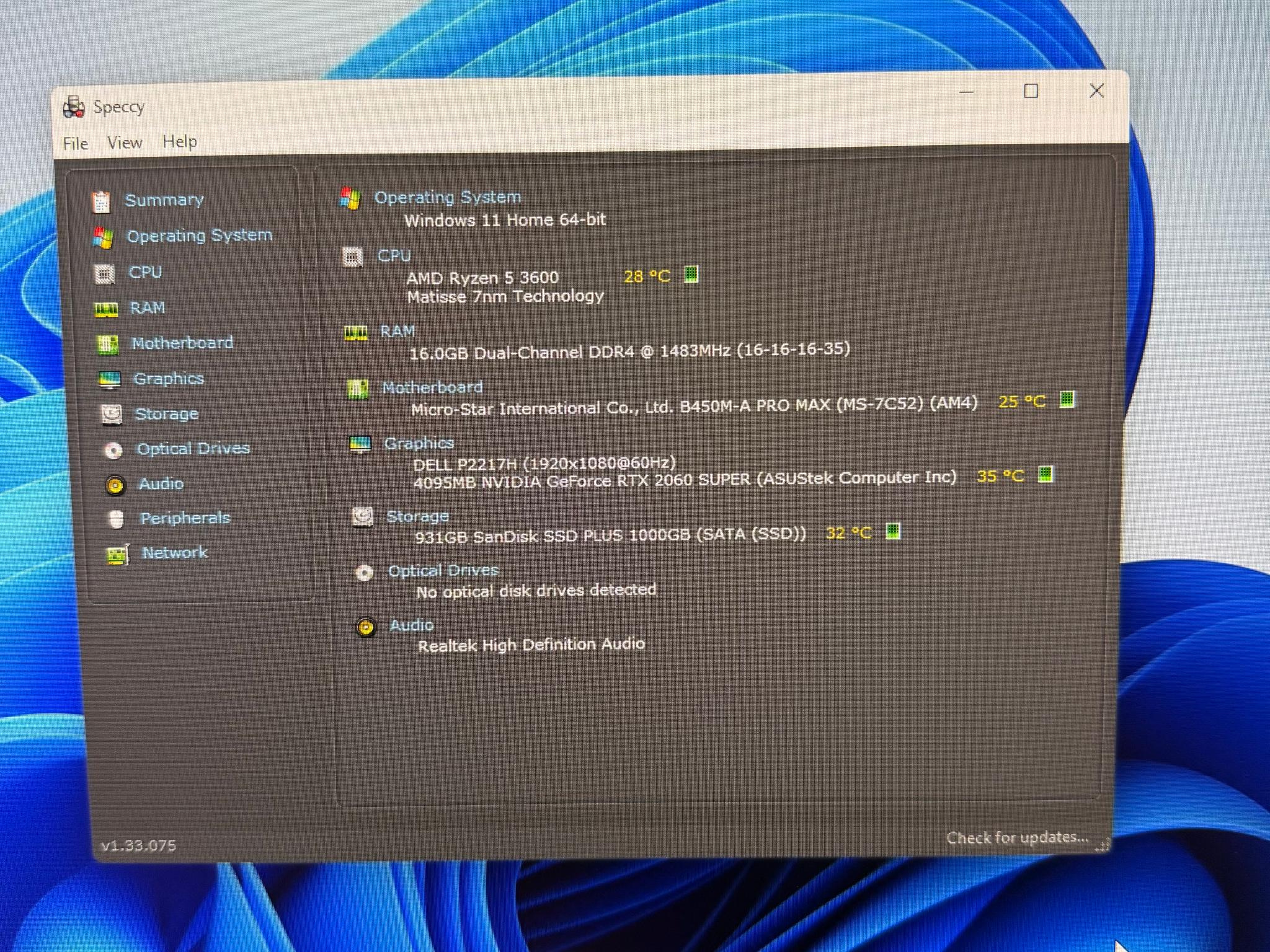Click the Motherboard icon in summary panel

click(358, 389)
